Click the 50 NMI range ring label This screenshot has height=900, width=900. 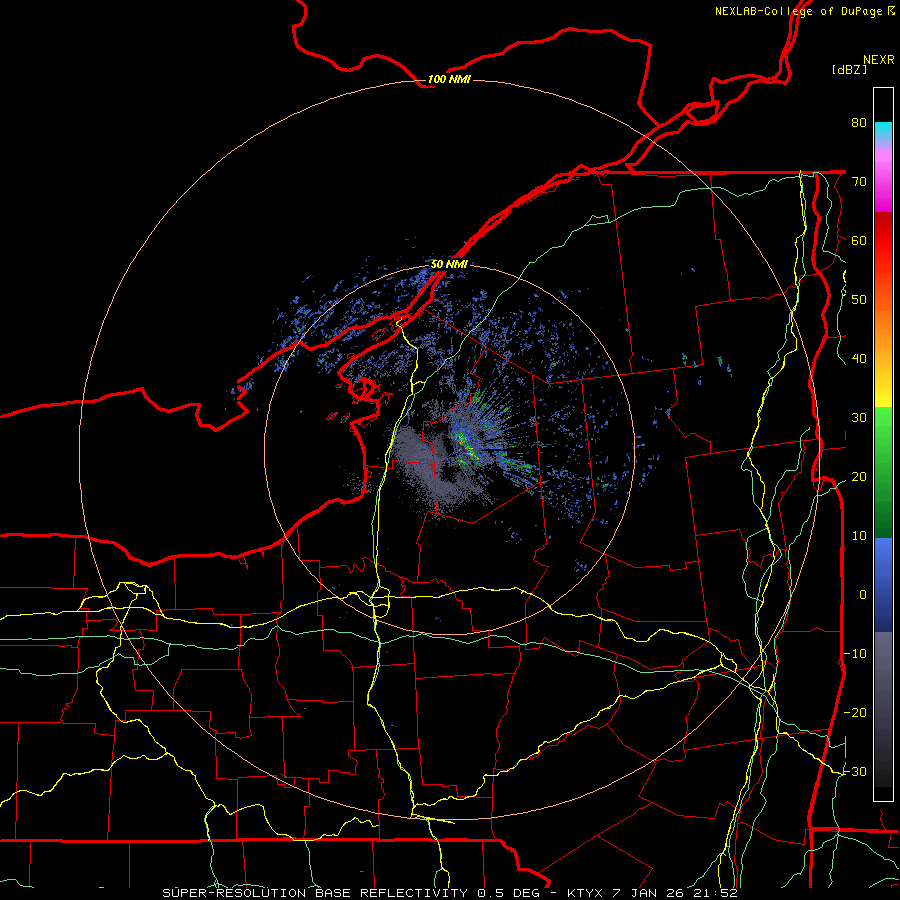(449, 264)
